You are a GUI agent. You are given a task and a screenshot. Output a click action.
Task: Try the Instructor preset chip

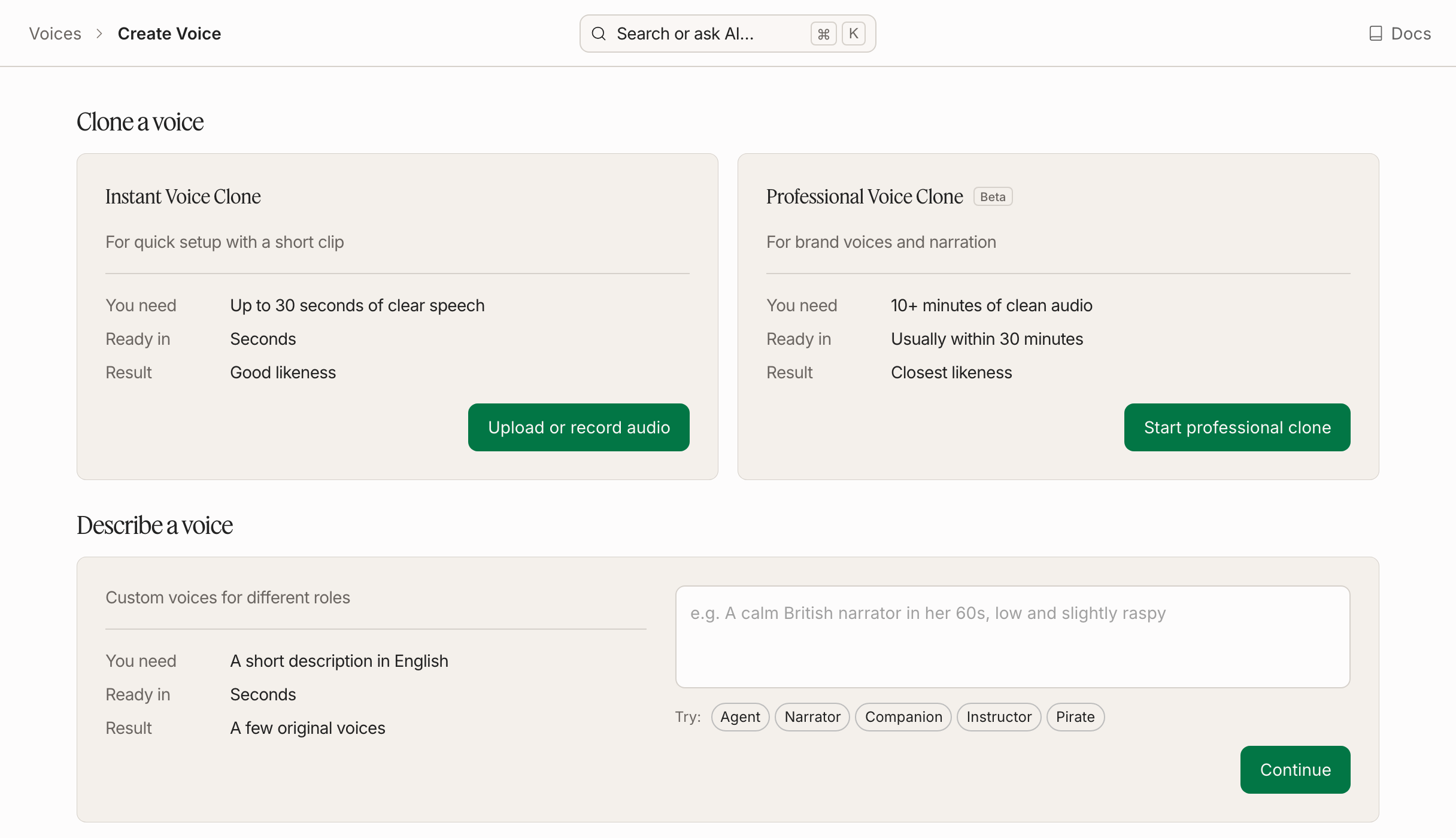coord(999,717)
